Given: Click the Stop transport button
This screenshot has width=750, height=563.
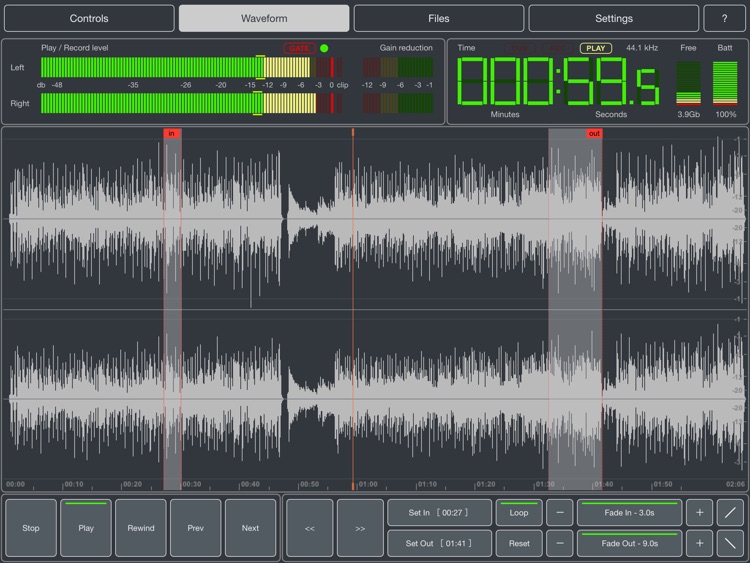Looking at the screenshot, I should click(31, 528).
